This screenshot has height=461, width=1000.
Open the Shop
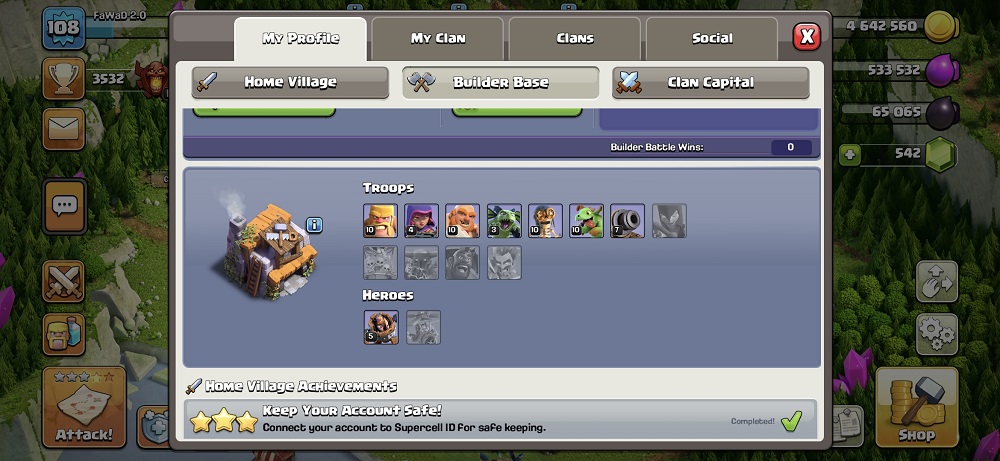coord(916,407)
